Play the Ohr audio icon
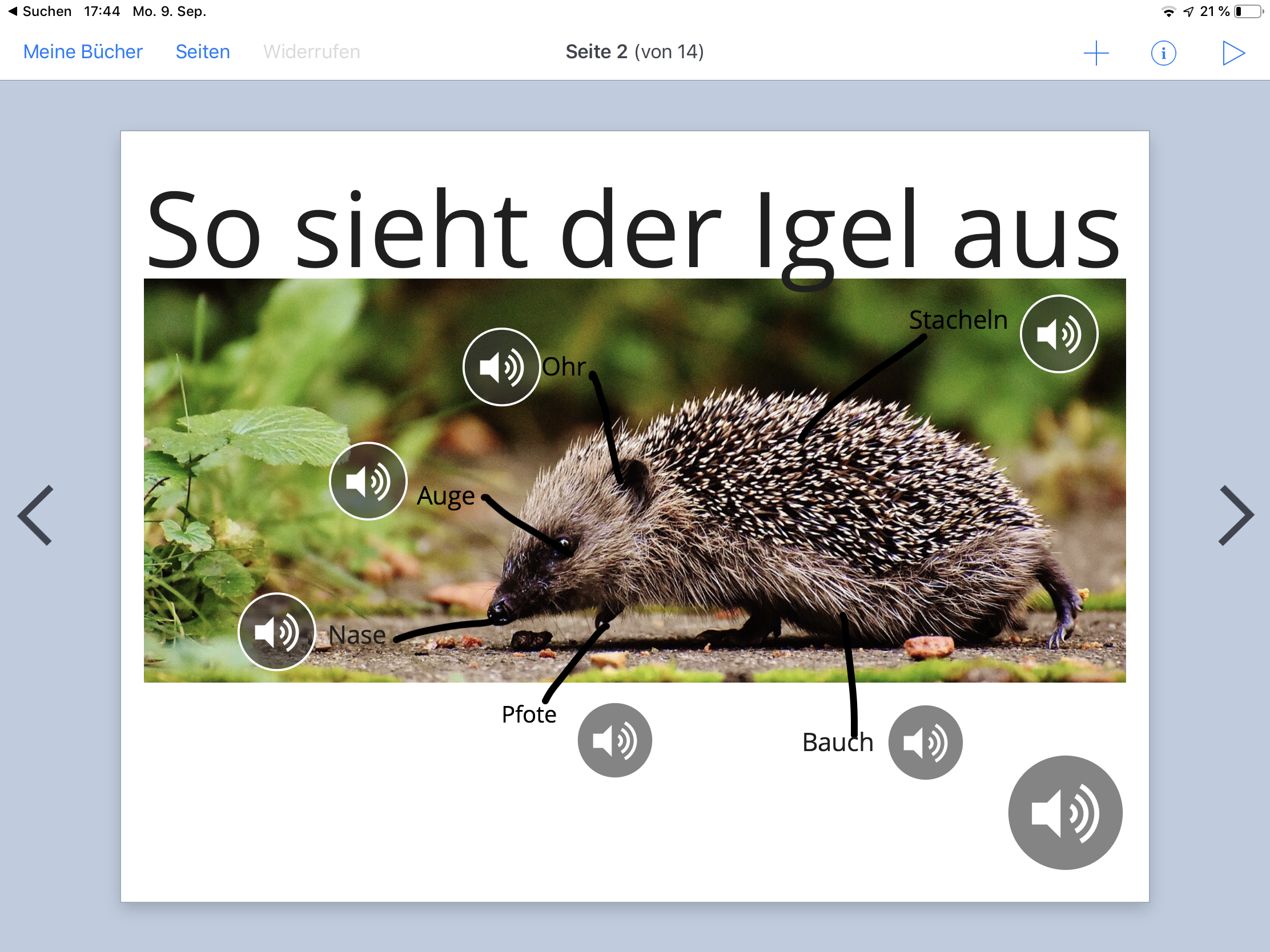1270x952 pixels. 501,367
